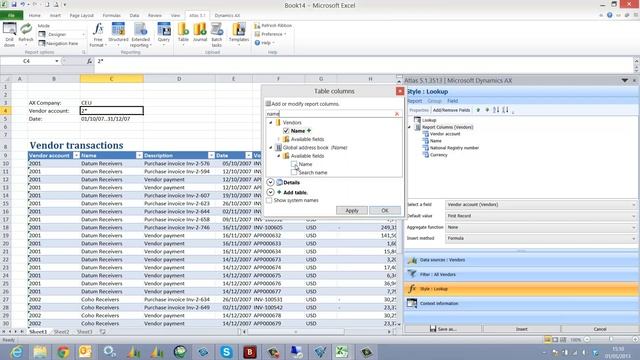
Task: Open the Templates tool
Action: coord(239,33)
